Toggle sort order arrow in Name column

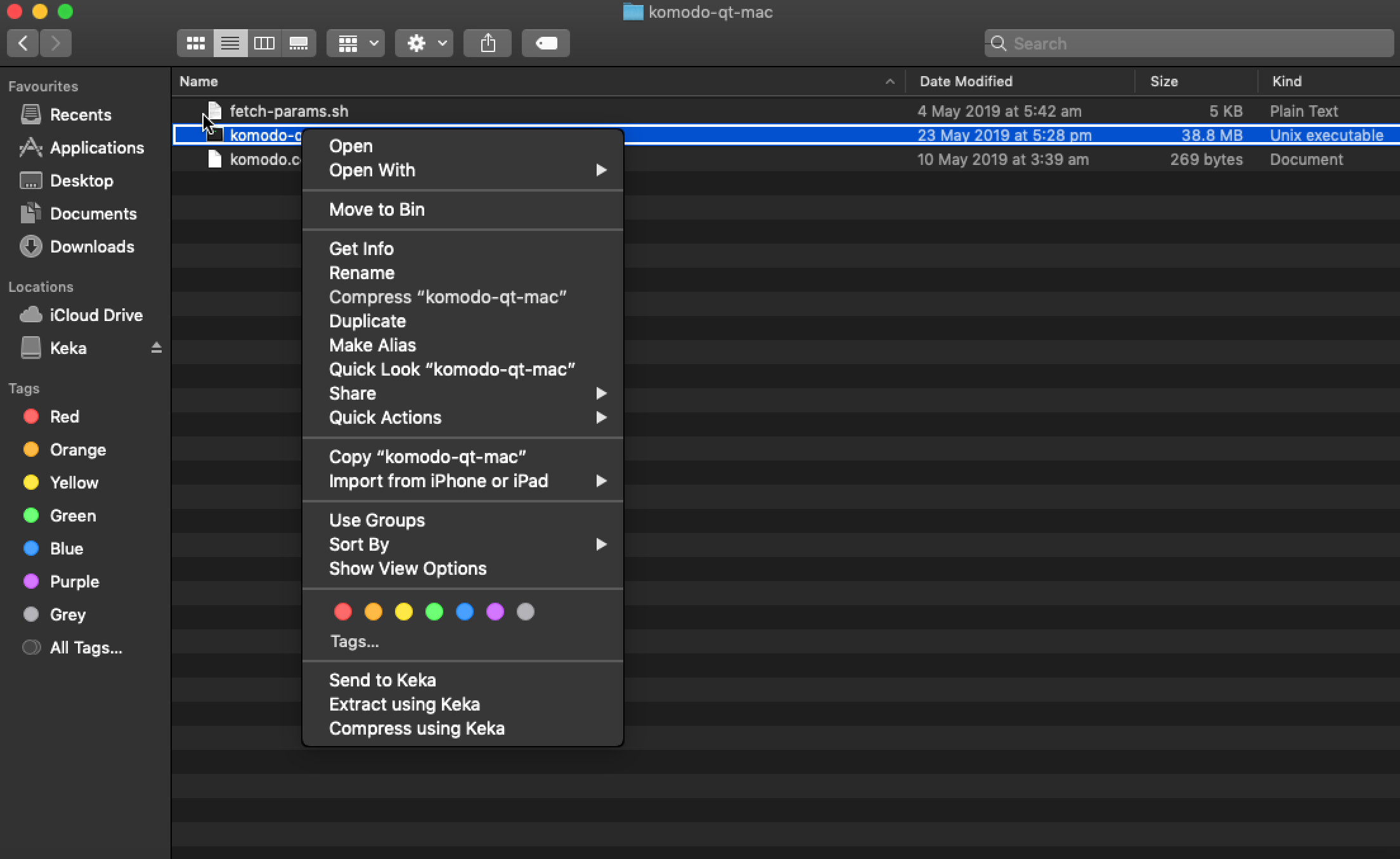890,81
